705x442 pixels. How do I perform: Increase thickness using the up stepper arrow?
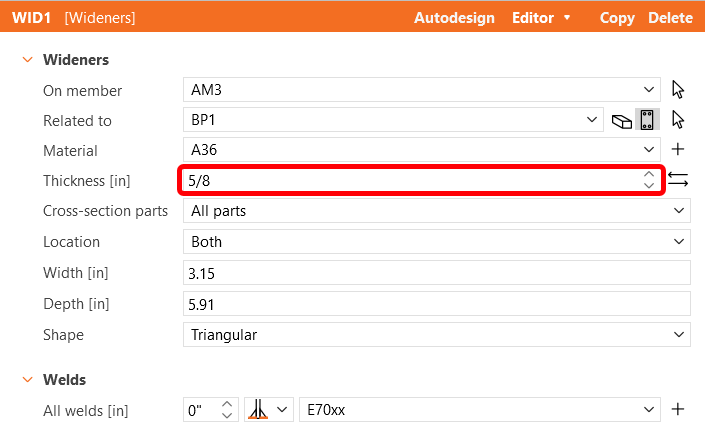tap(649, 175)
